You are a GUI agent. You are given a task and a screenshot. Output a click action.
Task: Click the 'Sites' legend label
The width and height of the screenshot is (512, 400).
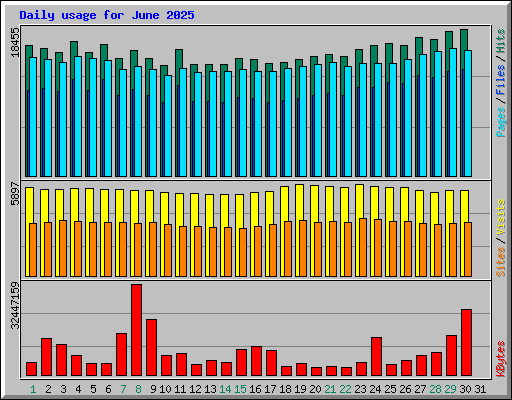pos(501,262)
